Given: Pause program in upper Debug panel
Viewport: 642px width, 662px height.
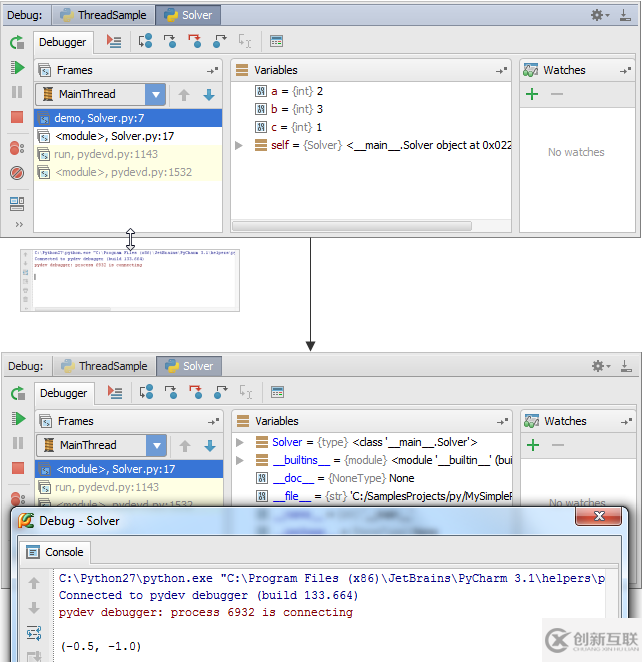Looking at the screenshot, I should (x=17, y=92).
